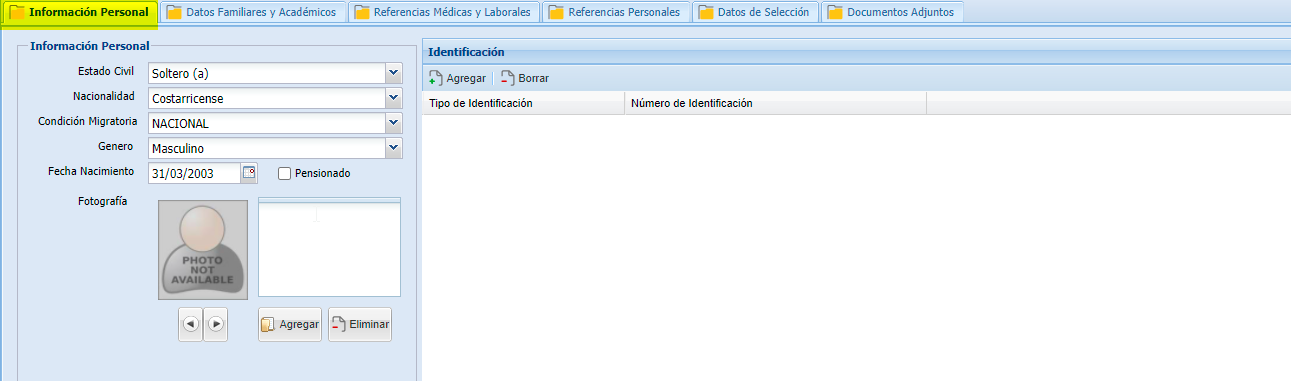Viewport: 1291px width, 381px height.
Task: Open Referencias Médicas y Laborales tab
Action: point(445,12)
